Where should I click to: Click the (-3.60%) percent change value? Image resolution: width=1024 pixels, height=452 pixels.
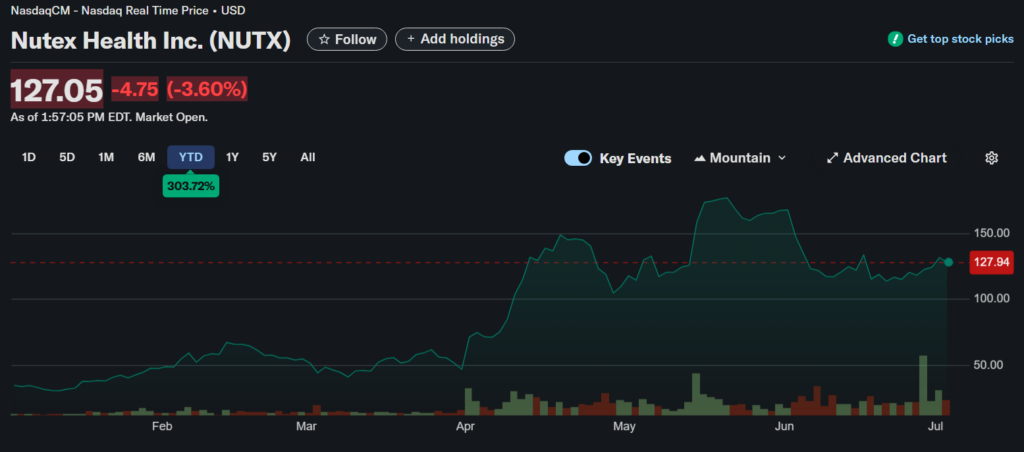(207, 89)
